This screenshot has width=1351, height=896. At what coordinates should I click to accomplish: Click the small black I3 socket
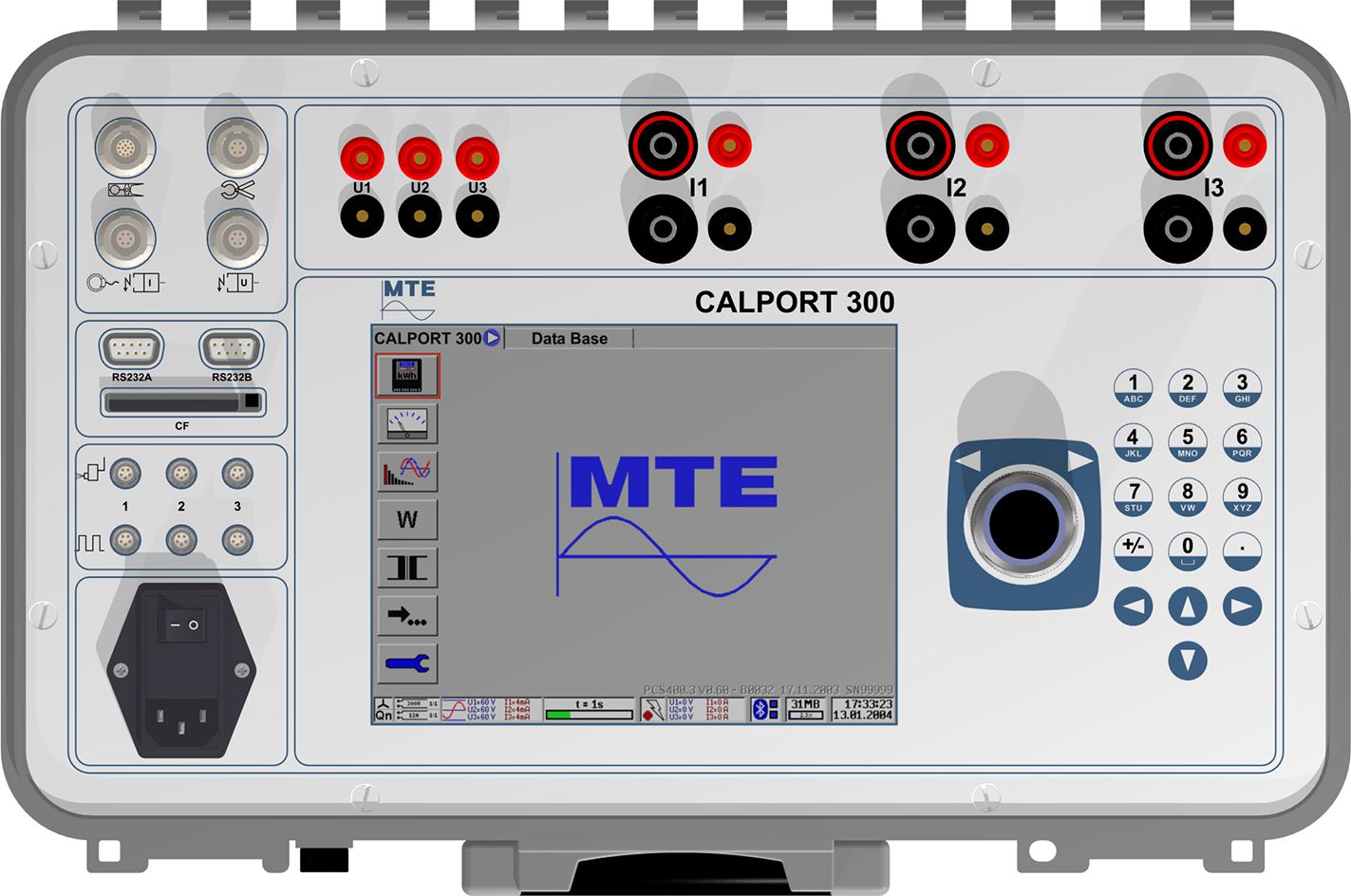pos(1245,229)
